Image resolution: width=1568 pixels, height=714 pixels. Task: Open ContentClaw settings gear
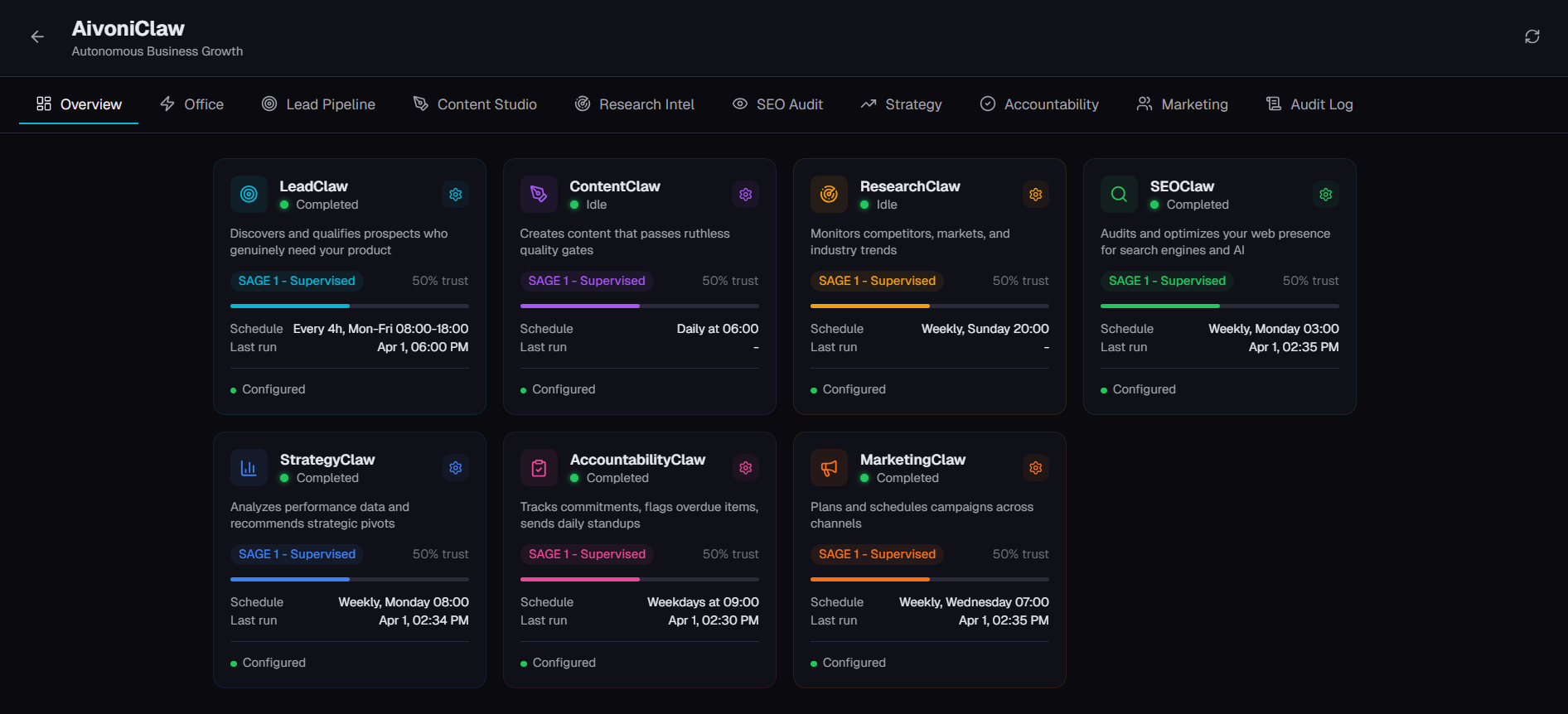coord(746,195)
